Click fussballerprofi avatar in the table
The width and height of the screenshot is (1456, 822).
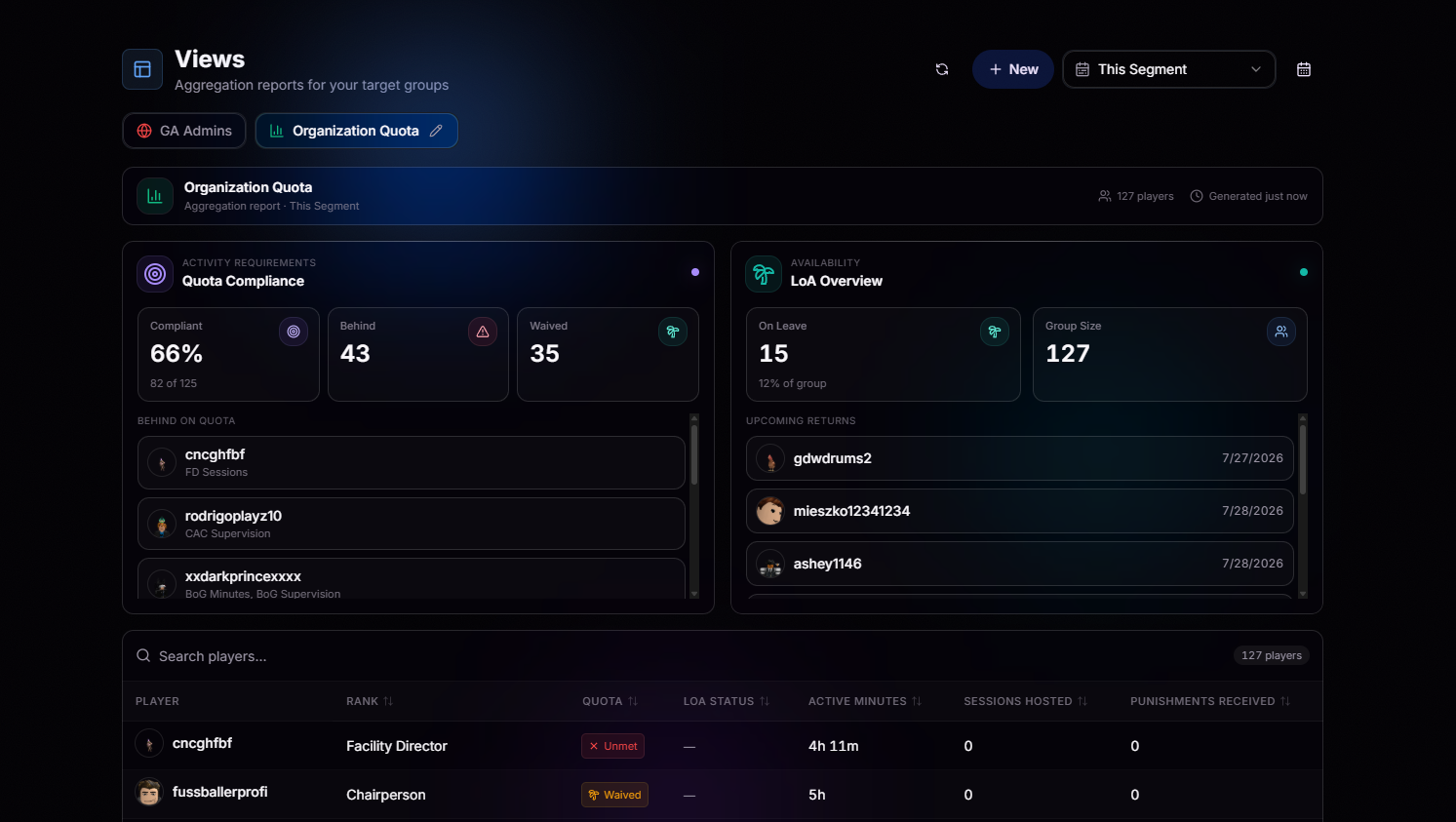[x=149, y=792]
